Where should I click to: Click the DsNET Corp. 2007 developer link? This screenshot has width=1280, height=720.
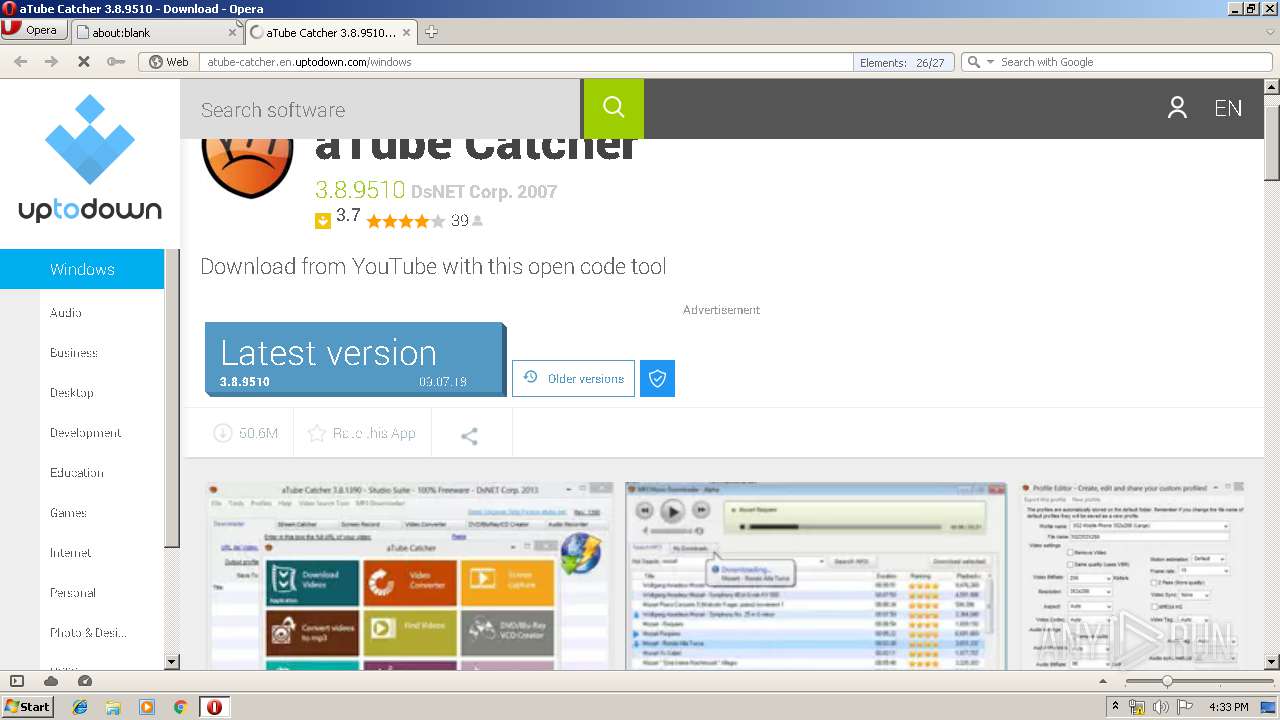click(x=484, y=191)
